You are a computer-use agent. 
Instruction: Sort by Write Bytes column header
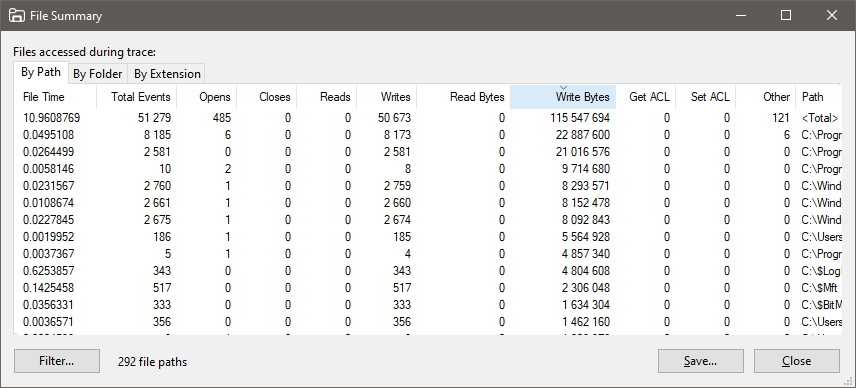click(563, 97)
